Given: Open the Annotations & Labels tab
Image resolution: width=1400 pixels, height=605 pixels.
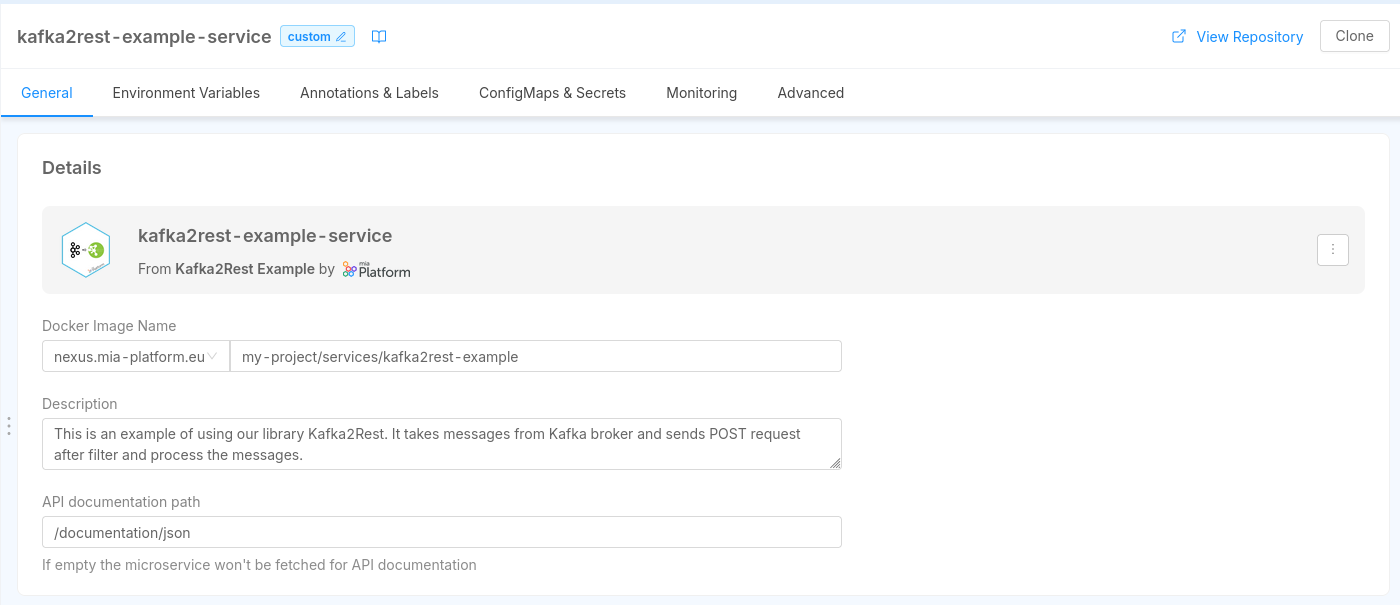Looking at the screenshot, I should pos(369,93).
